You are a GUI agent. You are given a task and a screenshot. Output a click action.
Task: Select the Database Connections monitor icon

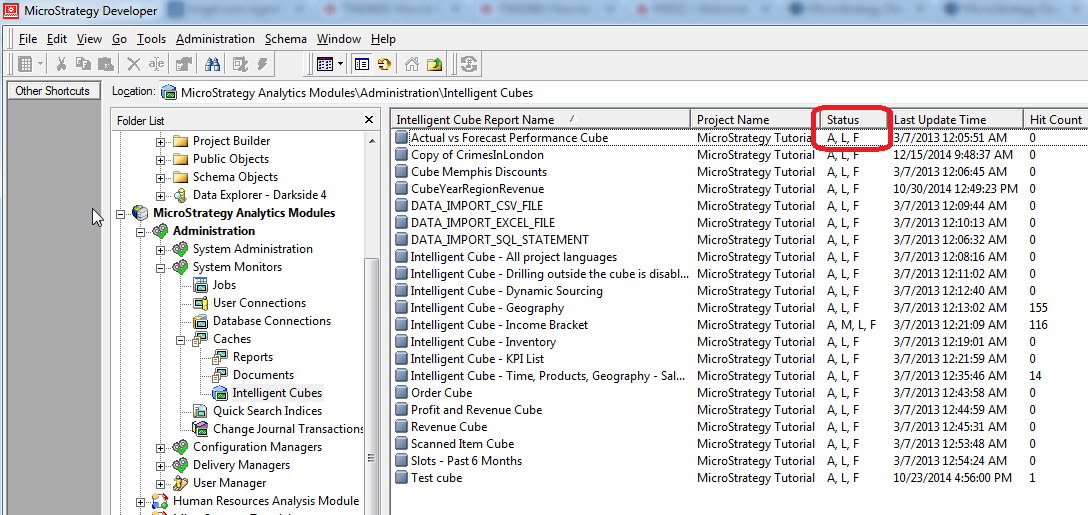pyautogui.click(x=201, y=321)
